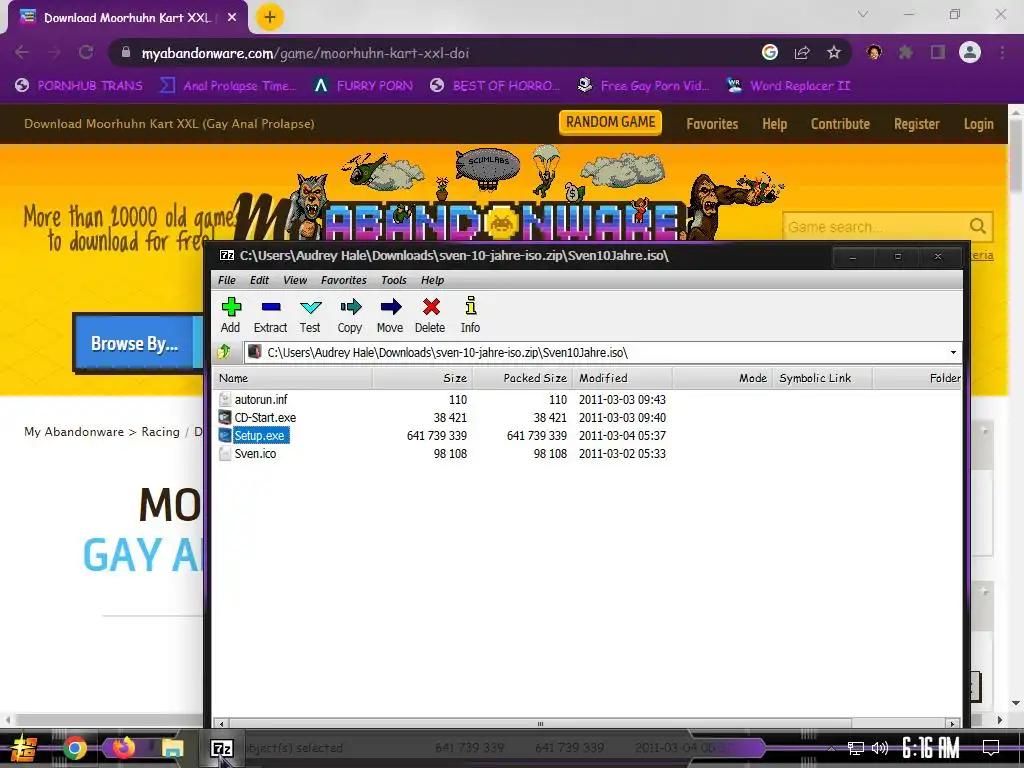Toggle the Chrome side panel icon
The height and width of the screenshot is (768, 1024).
[938, 52]
